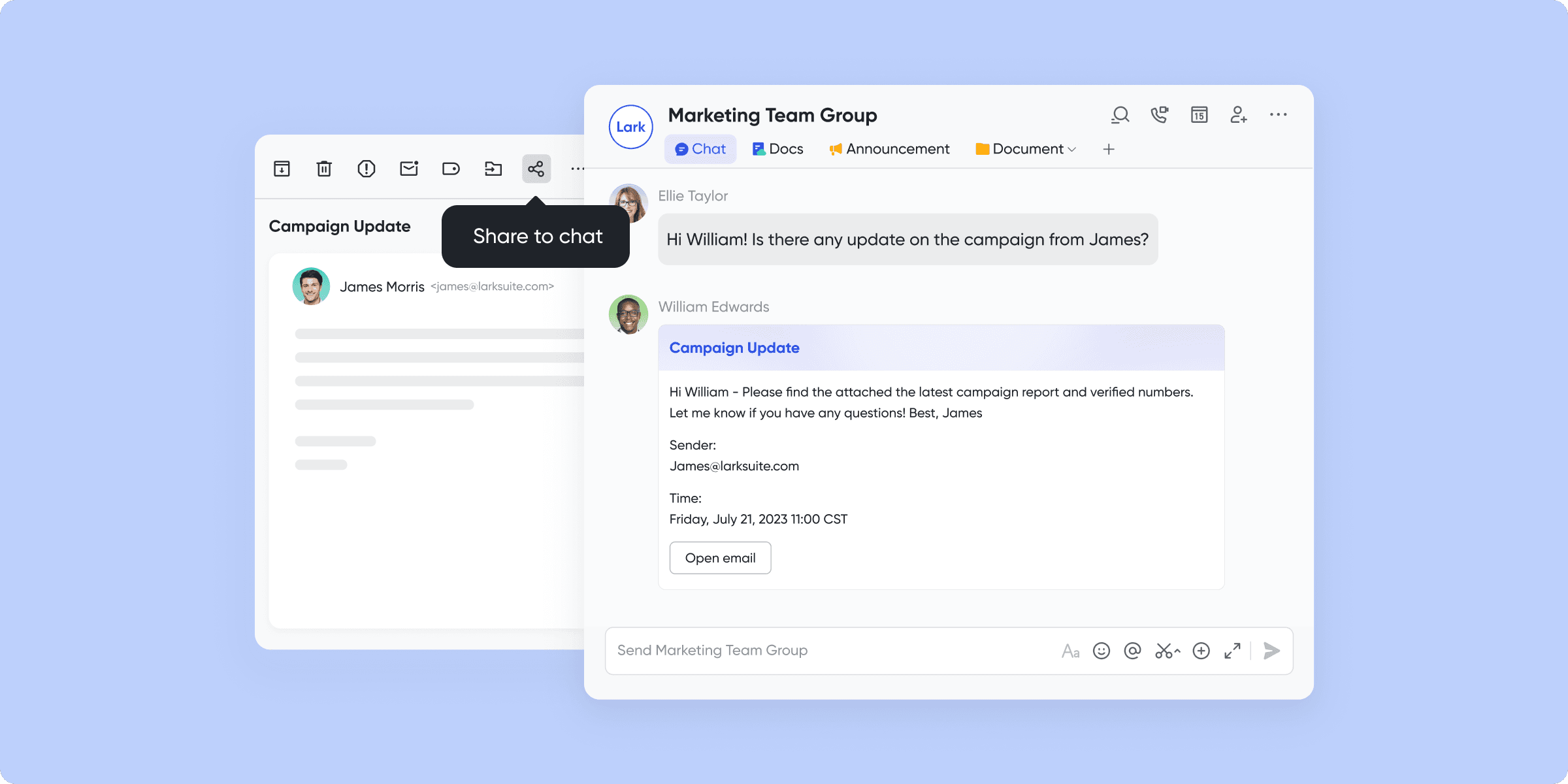Click the Share to chat icon
This screenshot has height=784, width=1568.
536,168
